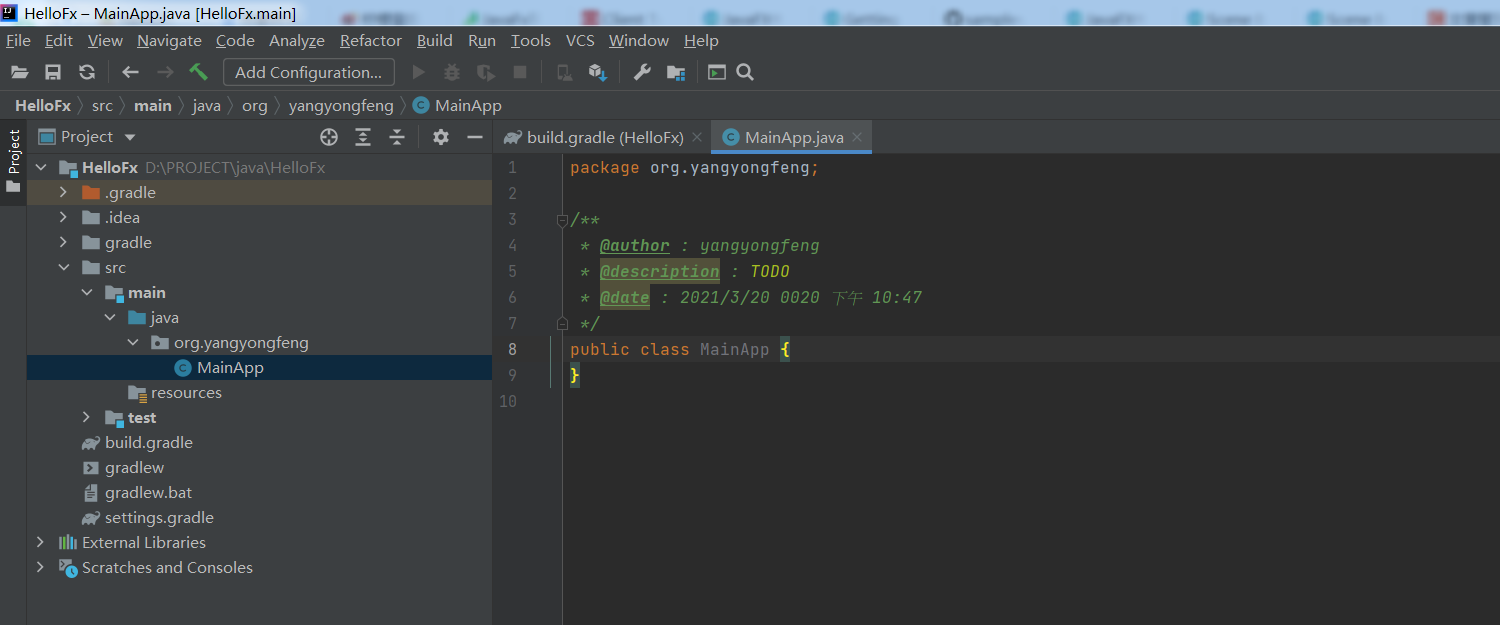Click the Save All toolbar icon

click(53, 72)
